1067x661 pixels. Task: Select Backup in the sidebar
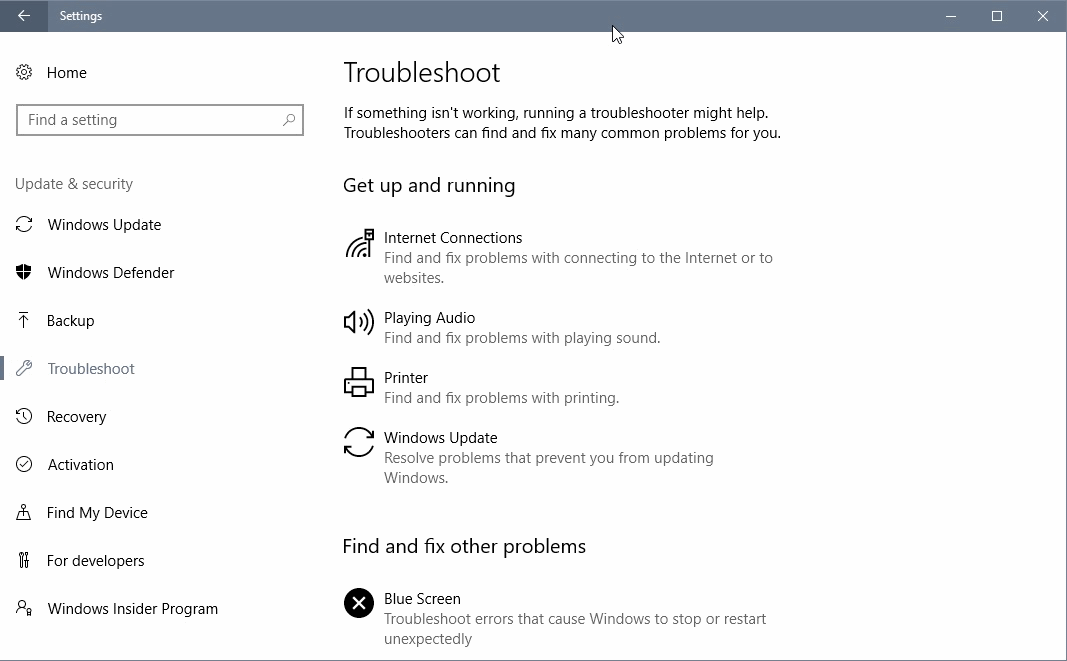71,321
